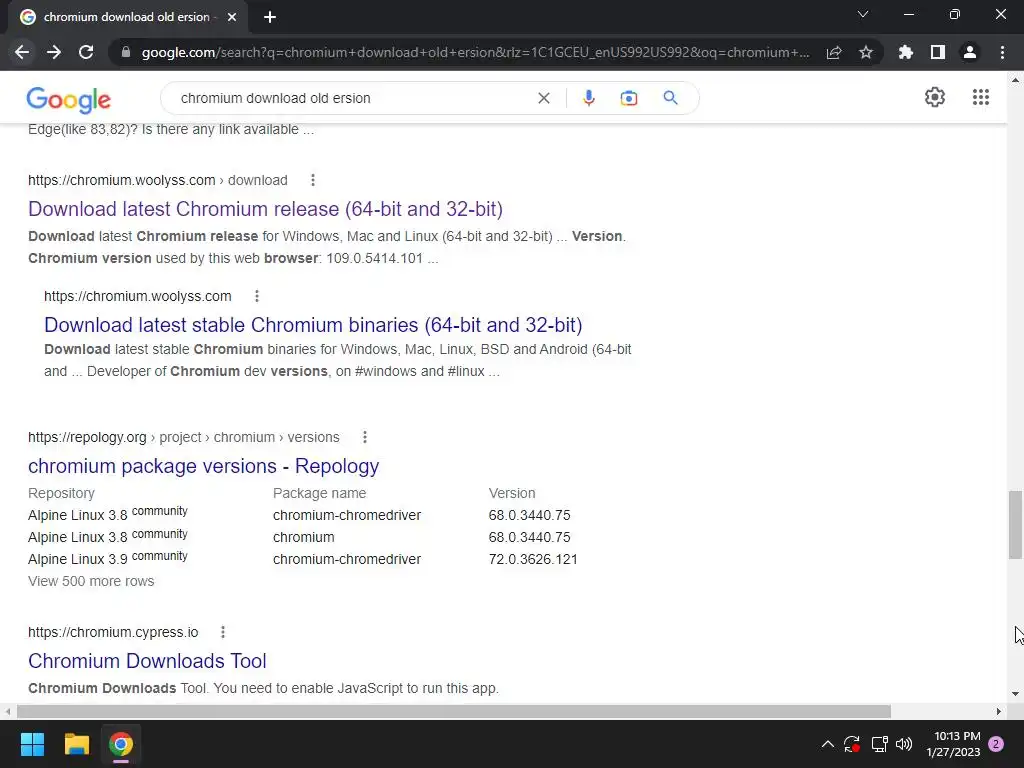This screenshot has height=768, width=1024.
Task: Click the chromium.woolyss.com › download URL
Action: (157, 180)
